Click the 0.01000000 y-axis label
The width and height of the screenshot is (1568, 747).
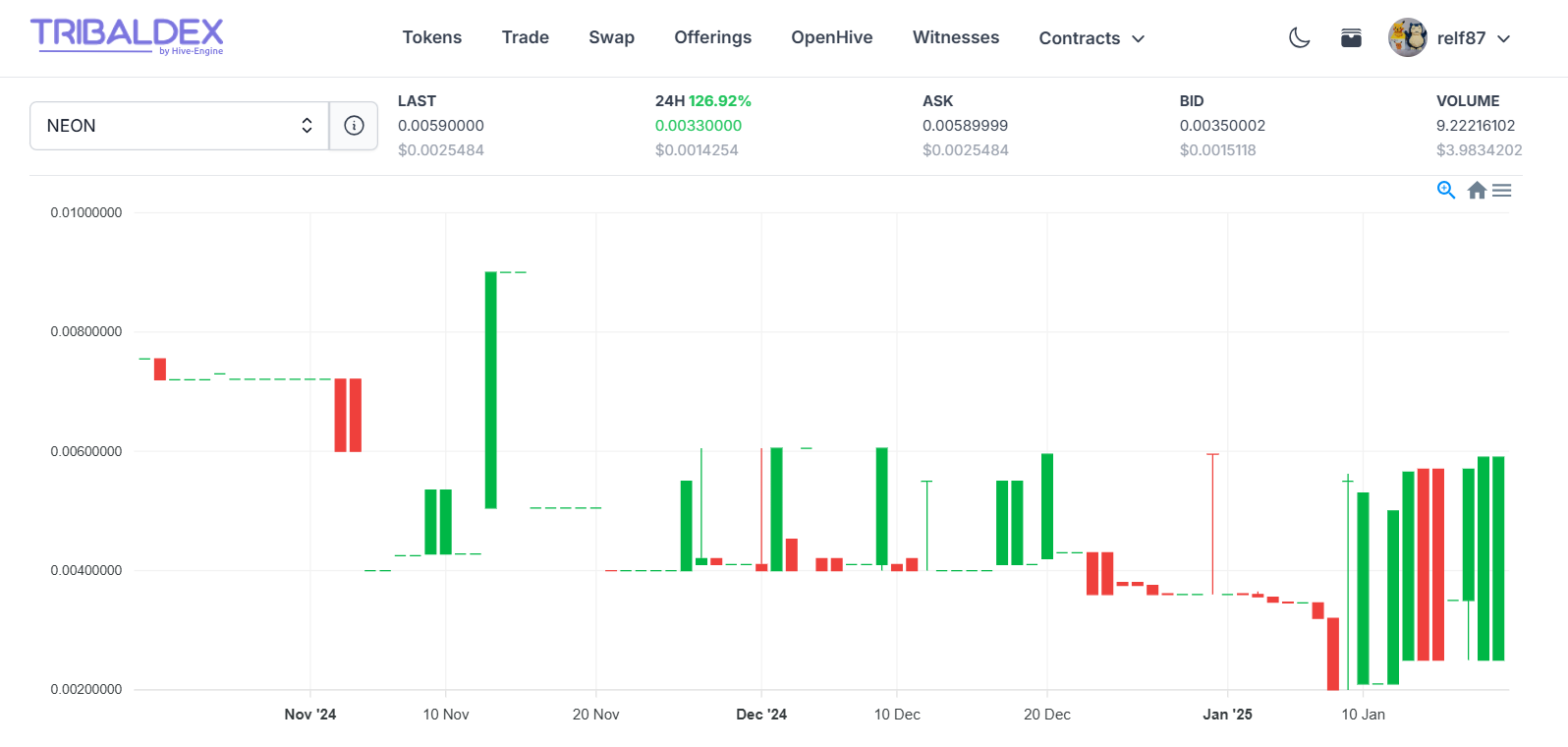[86, 212]
